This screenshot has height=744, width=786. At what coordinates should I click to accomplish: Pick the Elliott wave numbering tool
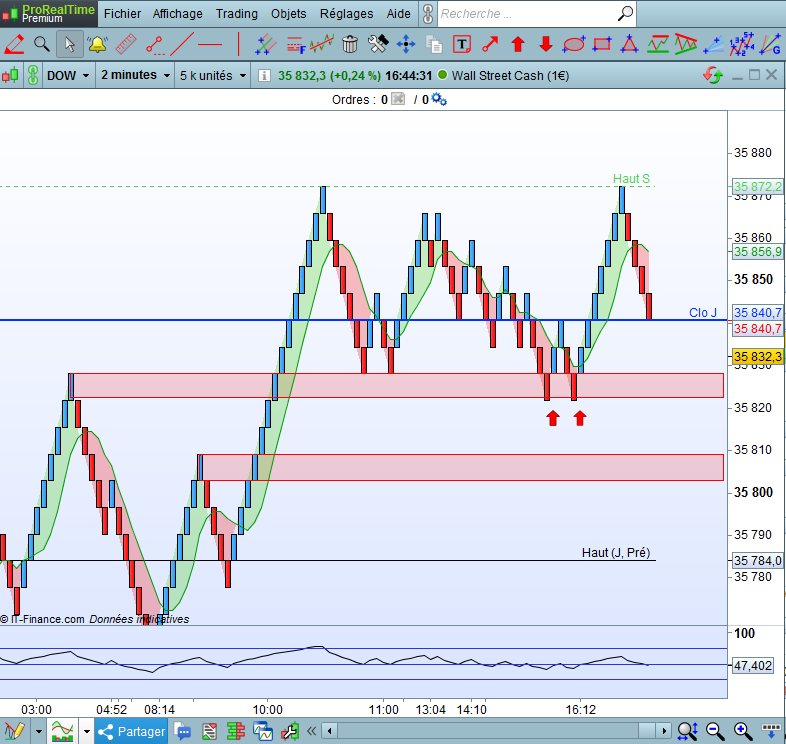coord(741,44)
